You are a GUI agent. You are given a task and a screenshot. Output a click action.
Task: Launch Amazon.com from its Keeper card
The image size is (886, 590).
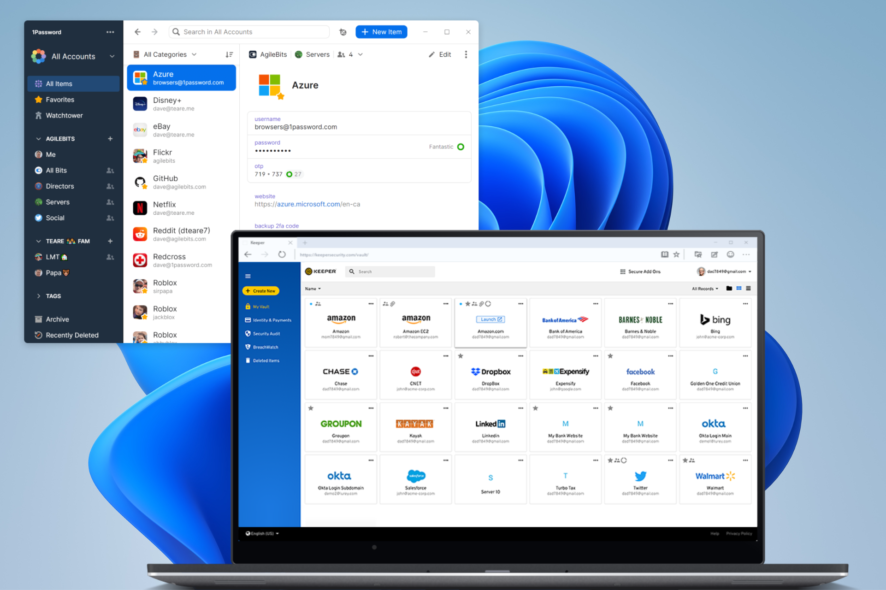490,319
